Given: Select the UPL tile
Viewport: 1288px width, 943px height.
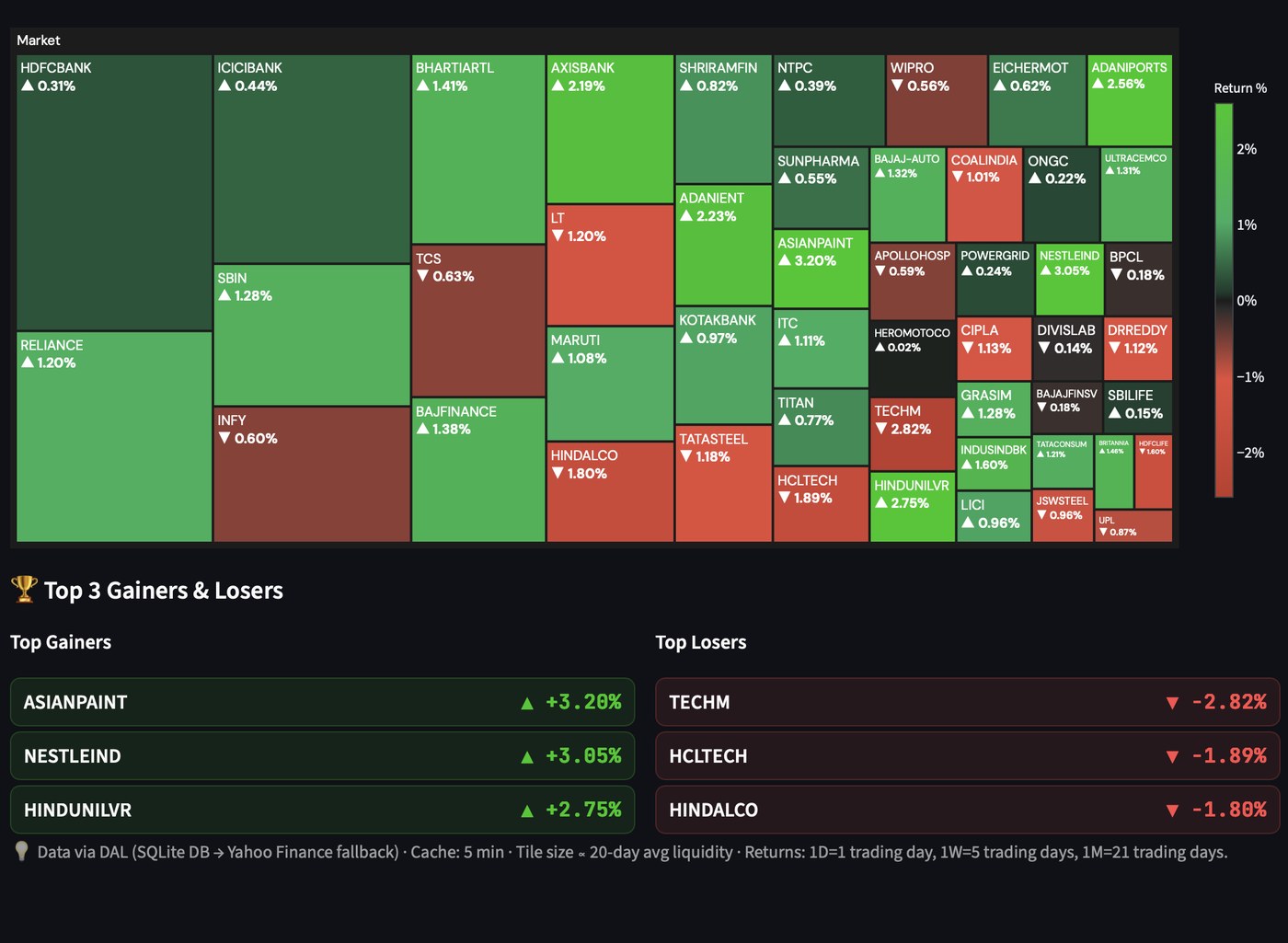Looking at the screenshot, I should coord(1133,526).
